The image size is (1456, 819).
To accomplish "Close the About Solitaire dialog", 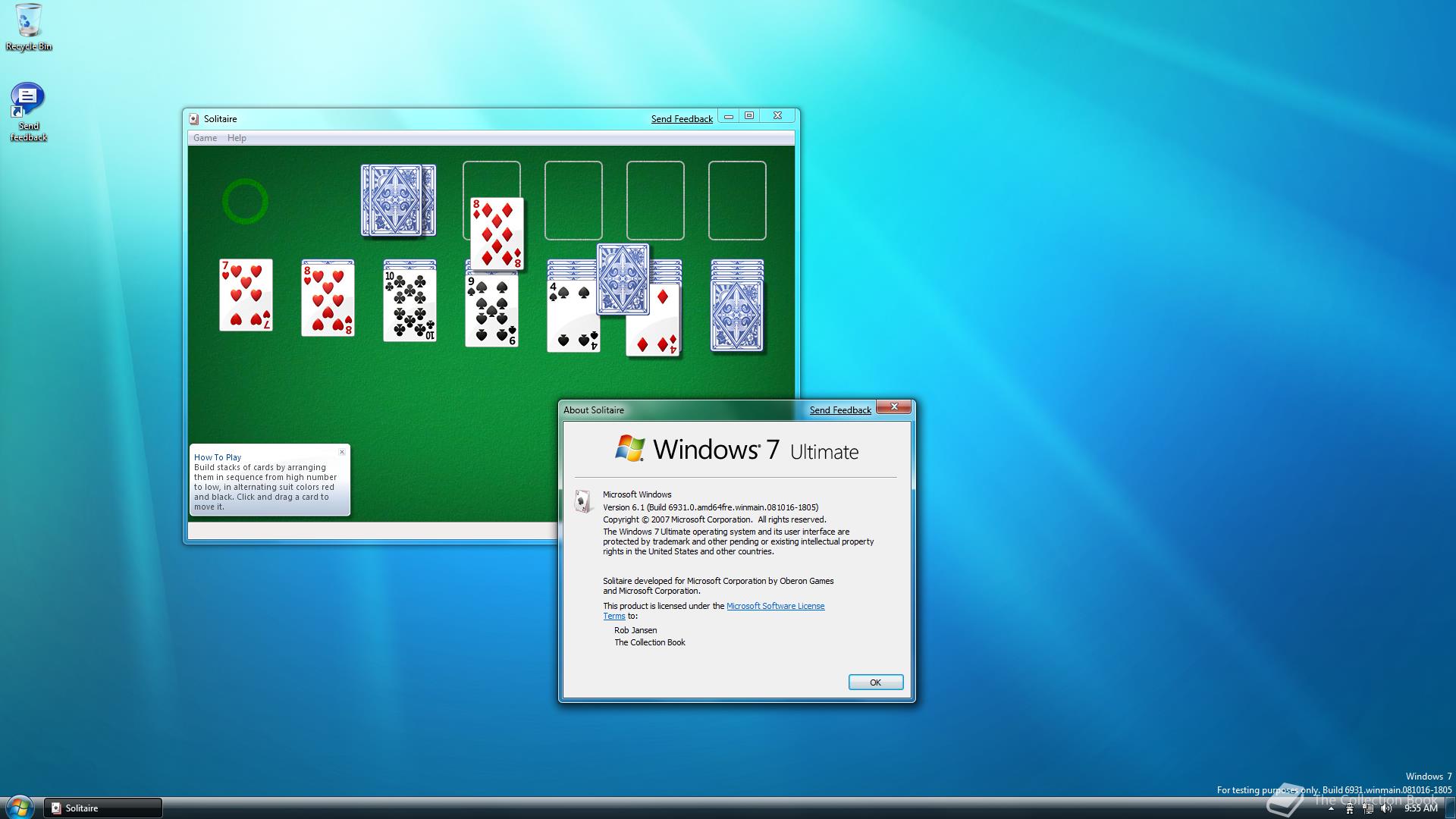I will (894, 407).
